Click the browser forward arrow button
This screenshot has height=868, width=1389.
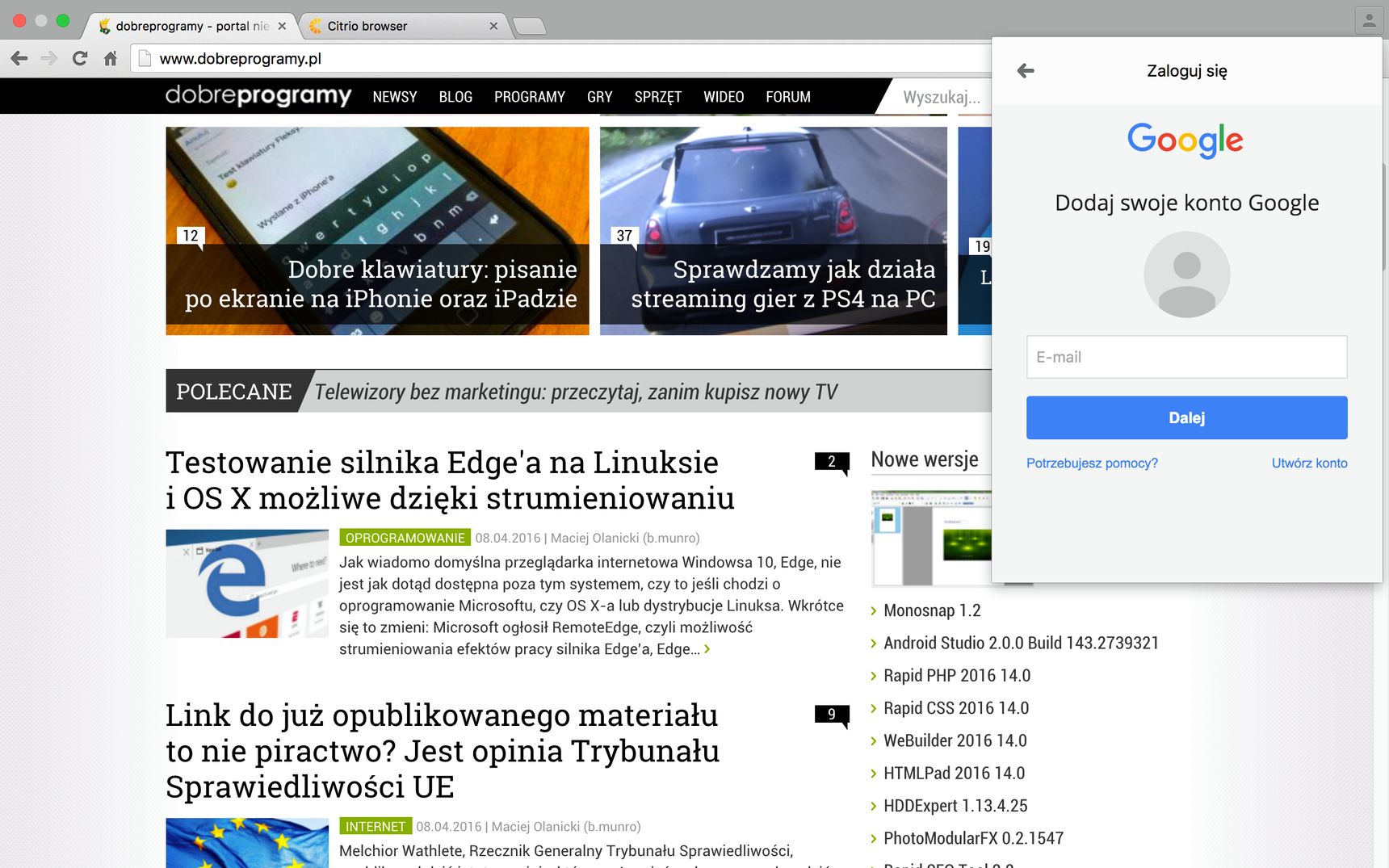click(x=49, y=58)
